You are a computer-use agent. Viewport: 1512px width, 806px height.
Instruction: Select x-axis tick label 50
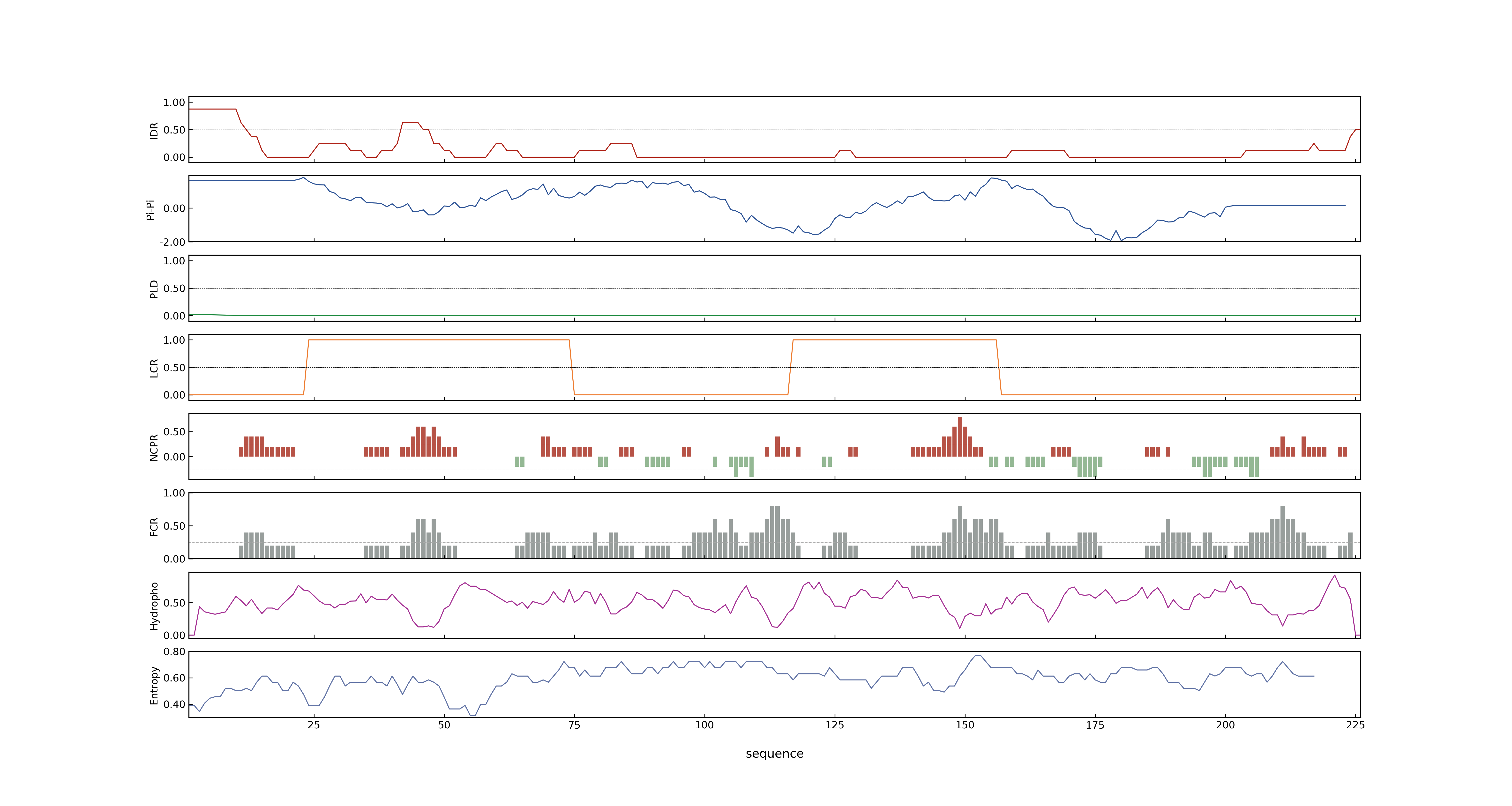click(444, 725)
